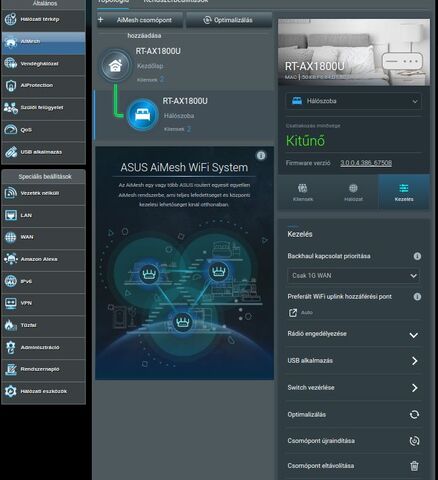Switch to the Hálózat tab
Viewport: 438px width, 480px height.
[x=353, y=192]
